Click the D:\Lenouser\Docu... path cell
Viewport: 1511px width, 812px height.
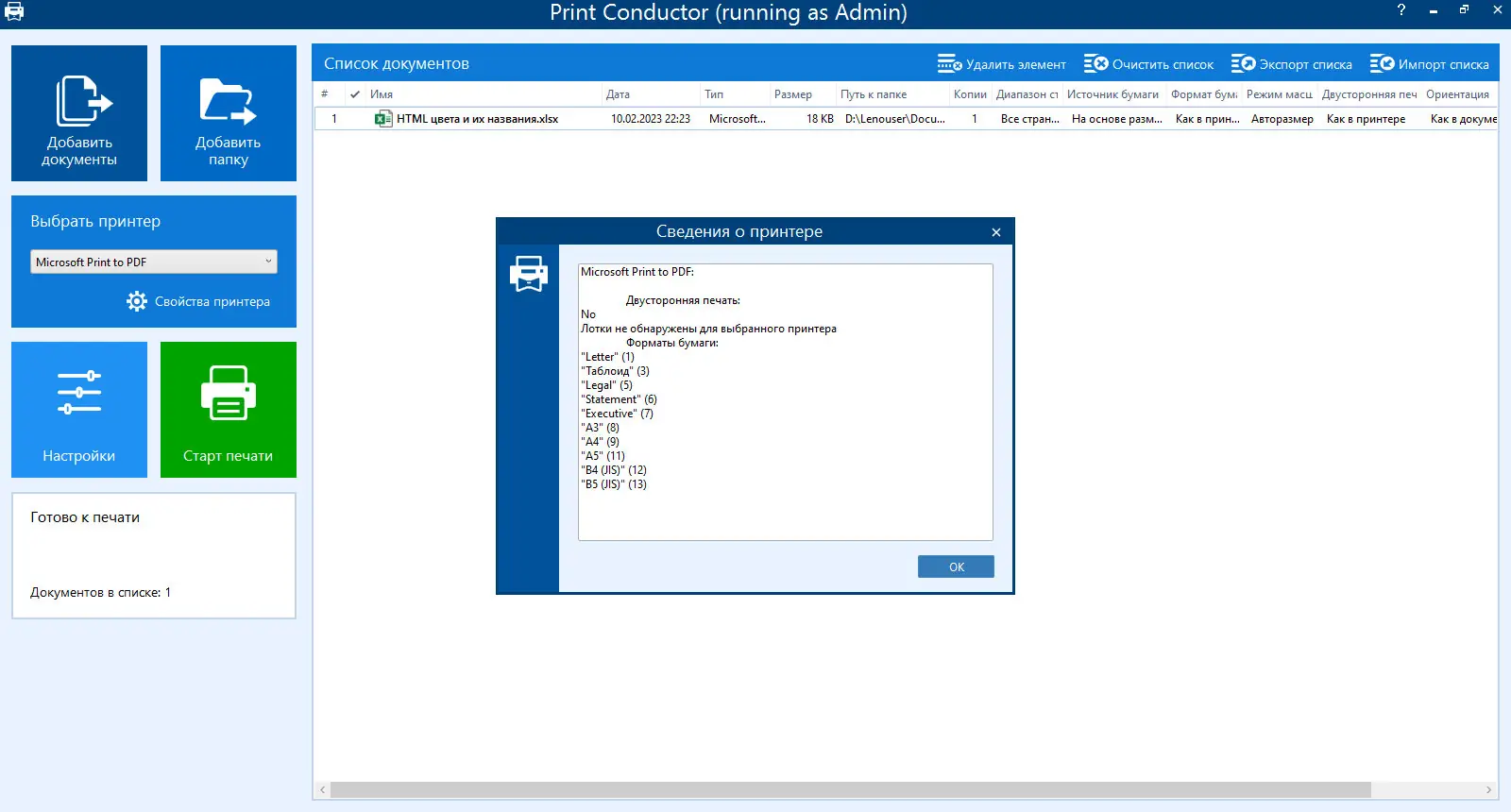(895, 119)
